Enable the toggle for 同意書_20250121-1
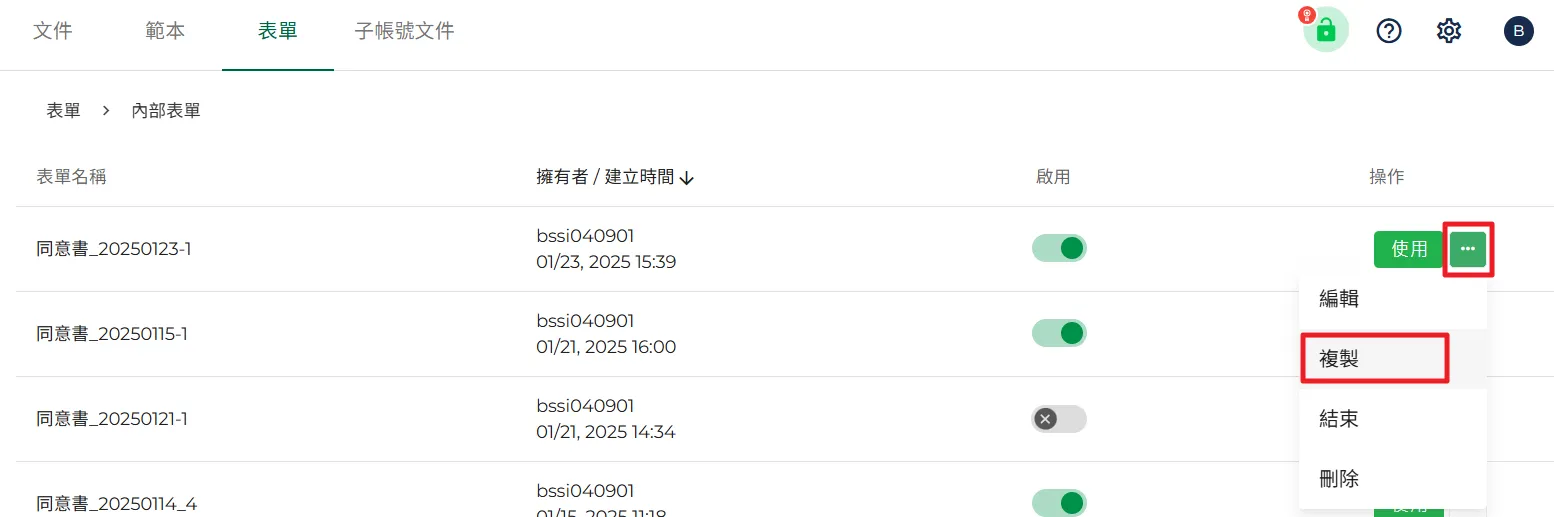This screenshot has height=517, width=1554. click(x=1059, y=419)
